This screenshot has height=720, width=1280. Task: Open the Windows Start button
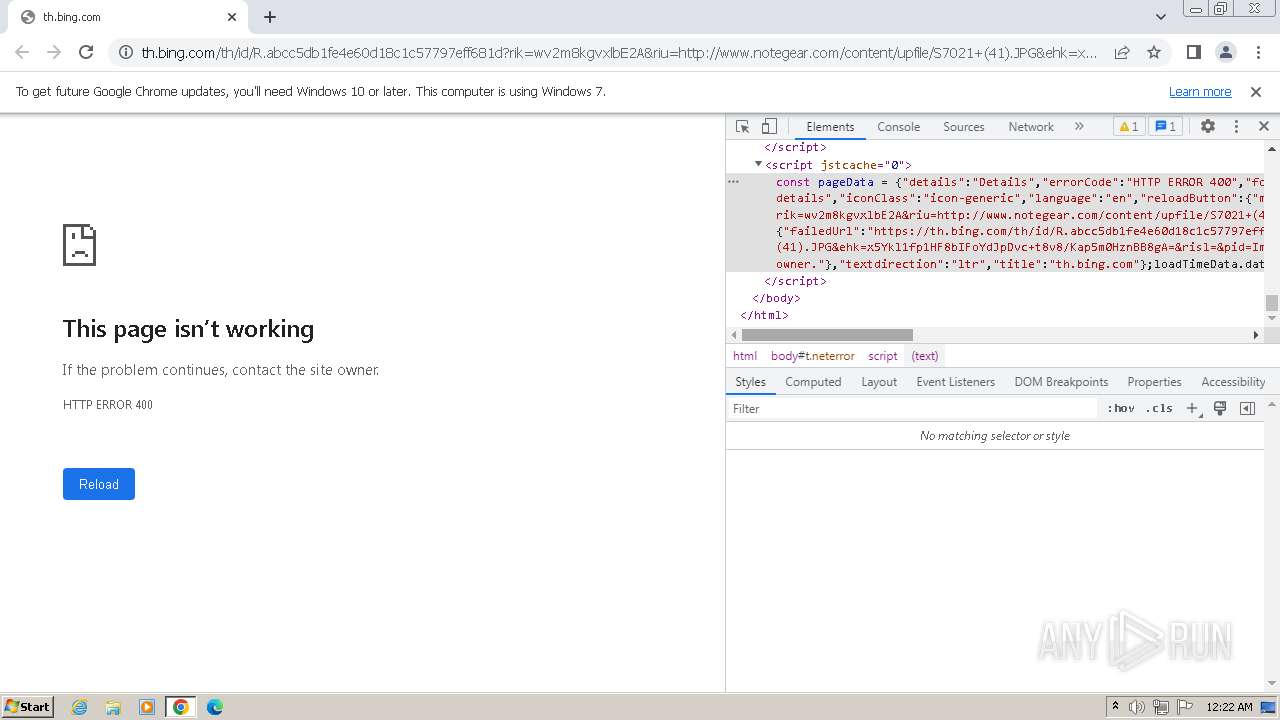[x=28, y=706]
